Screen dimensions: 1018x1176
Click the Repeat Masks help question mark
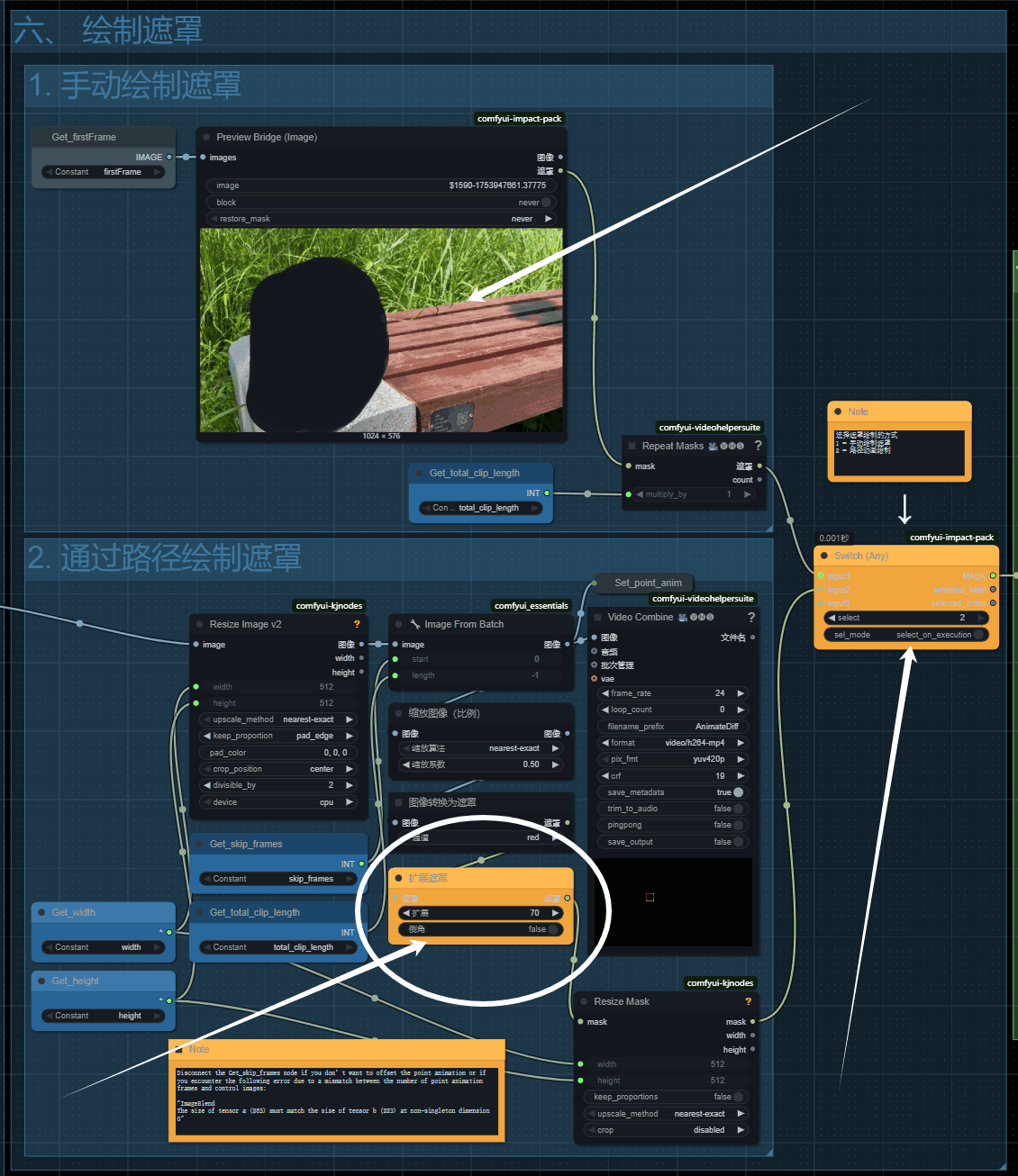coord(758,446)
